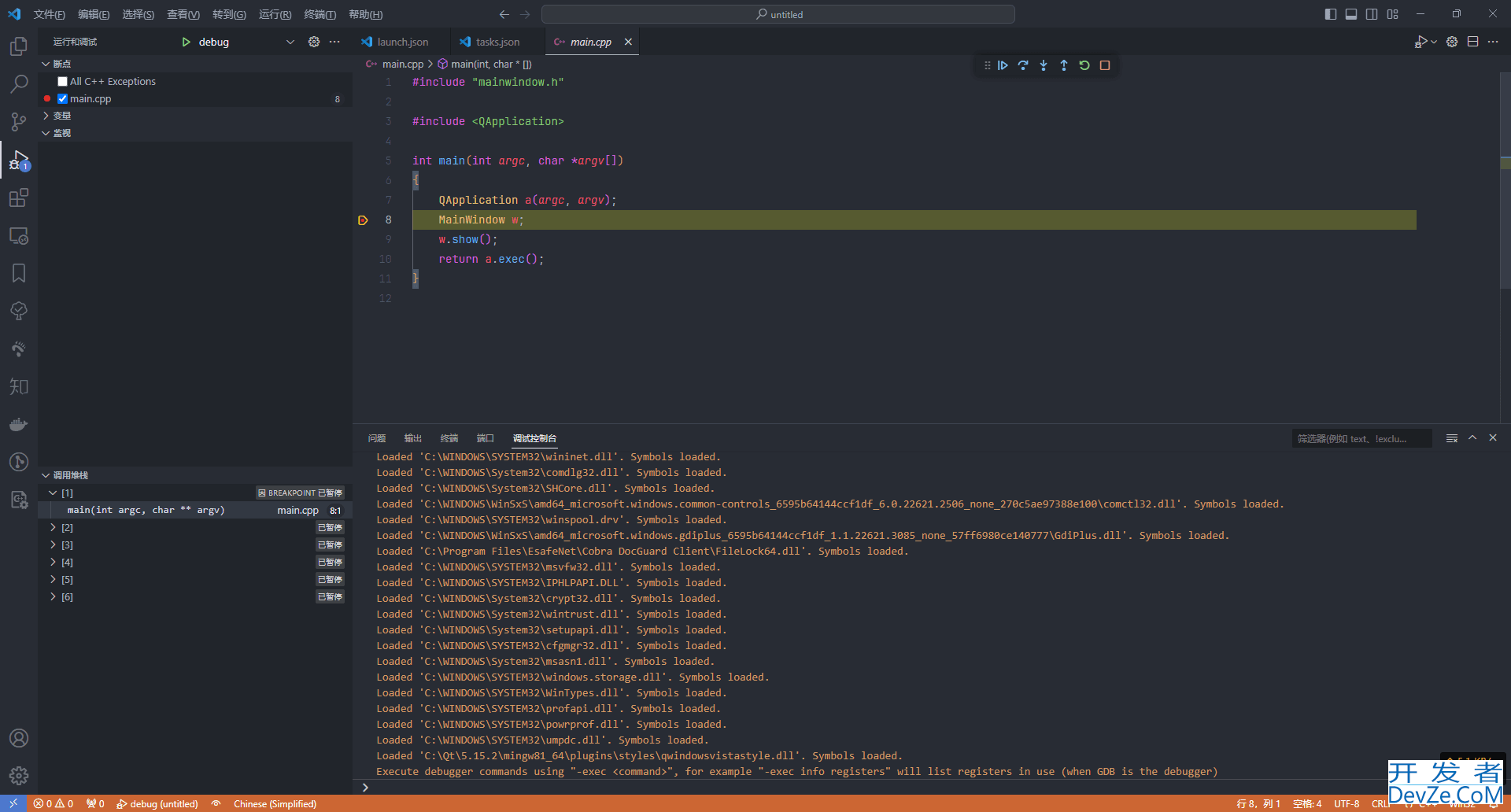Switch to 问题 problems panel tab

[377, 438]
